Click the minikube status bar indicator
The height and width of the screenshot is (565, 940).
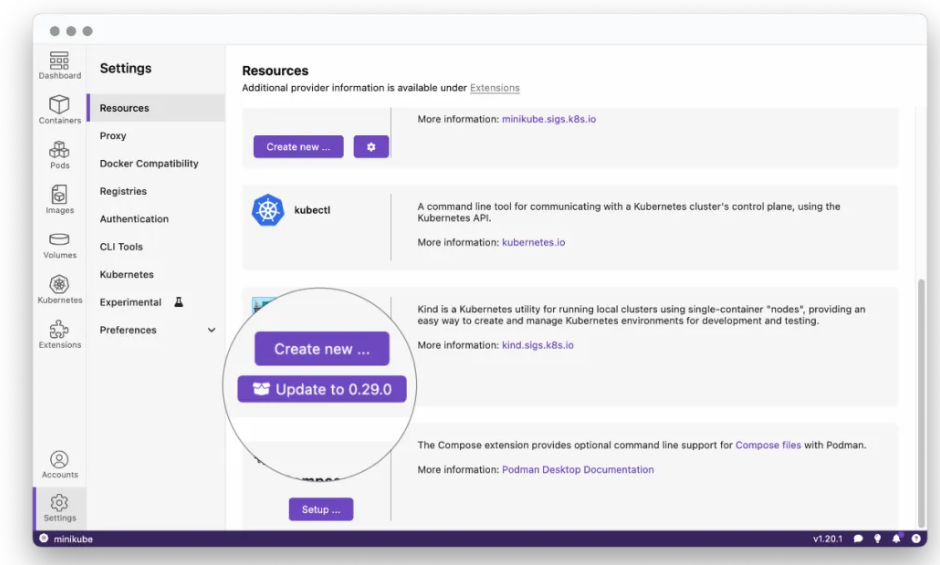[x=66, y=539]
